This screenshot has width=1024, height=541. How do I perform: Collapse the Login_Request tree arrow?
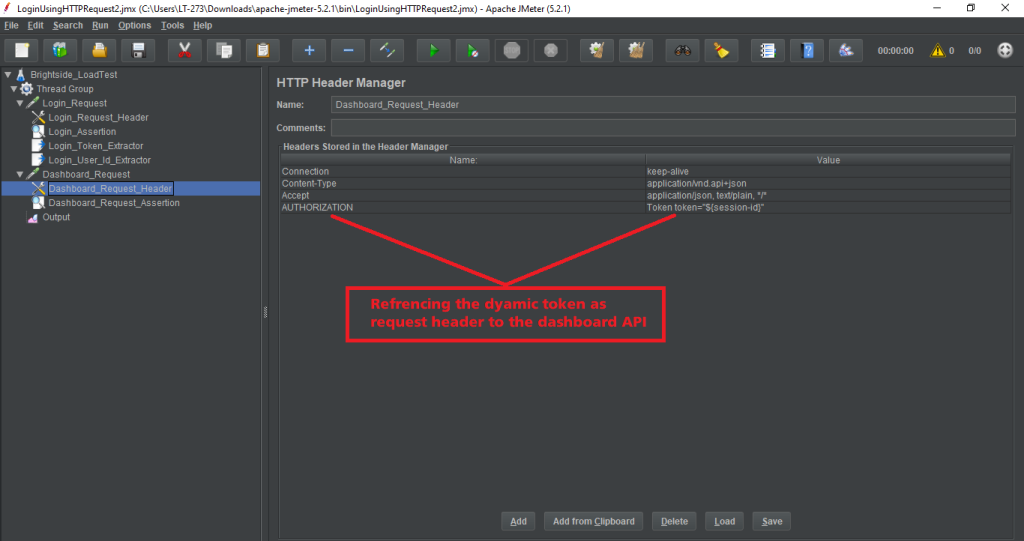[x=20, y=103]
